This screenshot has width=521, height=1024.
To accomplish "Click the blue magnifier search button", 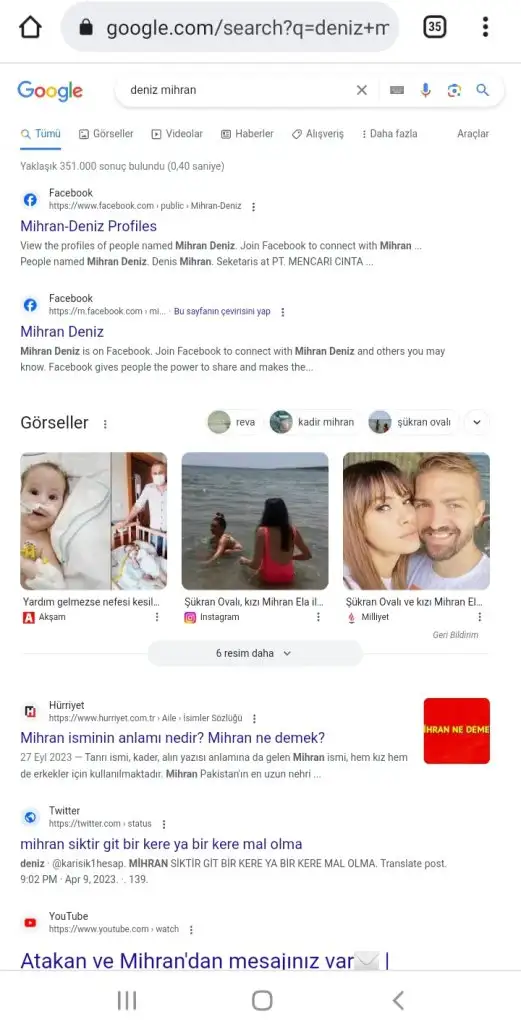I will click(x=482, y=90).
